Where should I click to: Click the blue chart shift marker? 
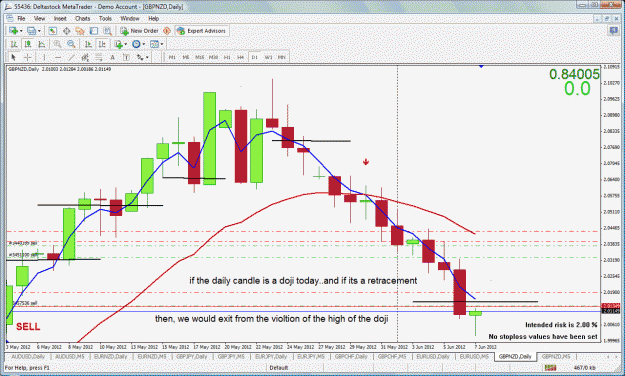pos(481,66)
